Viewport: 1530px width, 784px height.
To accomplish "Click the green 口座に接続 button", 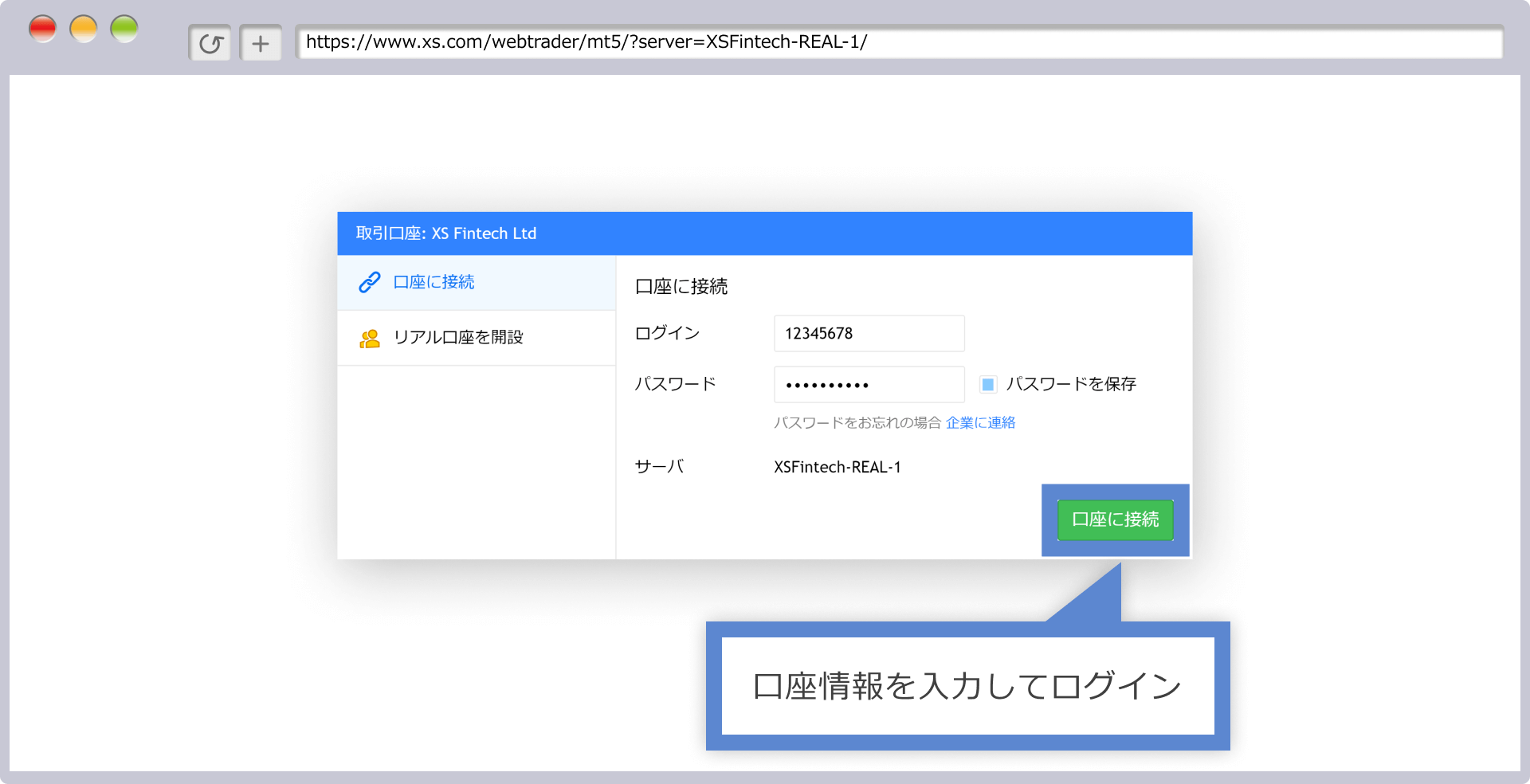I will (x=1115, y=519).
